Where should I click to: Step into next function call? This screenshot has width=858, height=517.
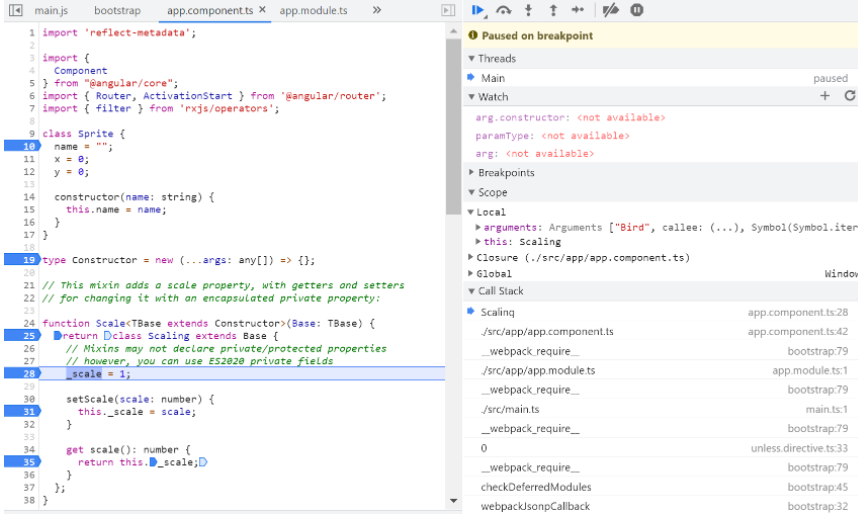[530, 10]
